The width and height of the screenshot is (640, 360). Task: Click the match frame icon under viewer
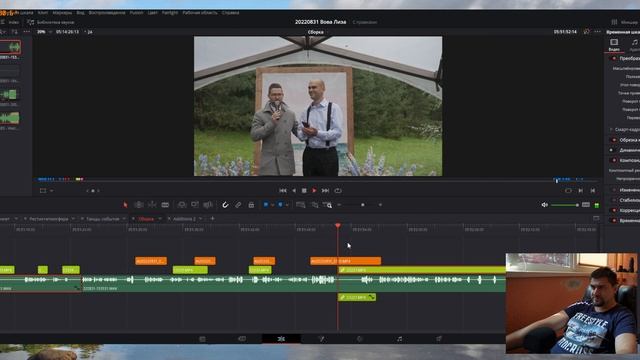(x=568, y=191)
